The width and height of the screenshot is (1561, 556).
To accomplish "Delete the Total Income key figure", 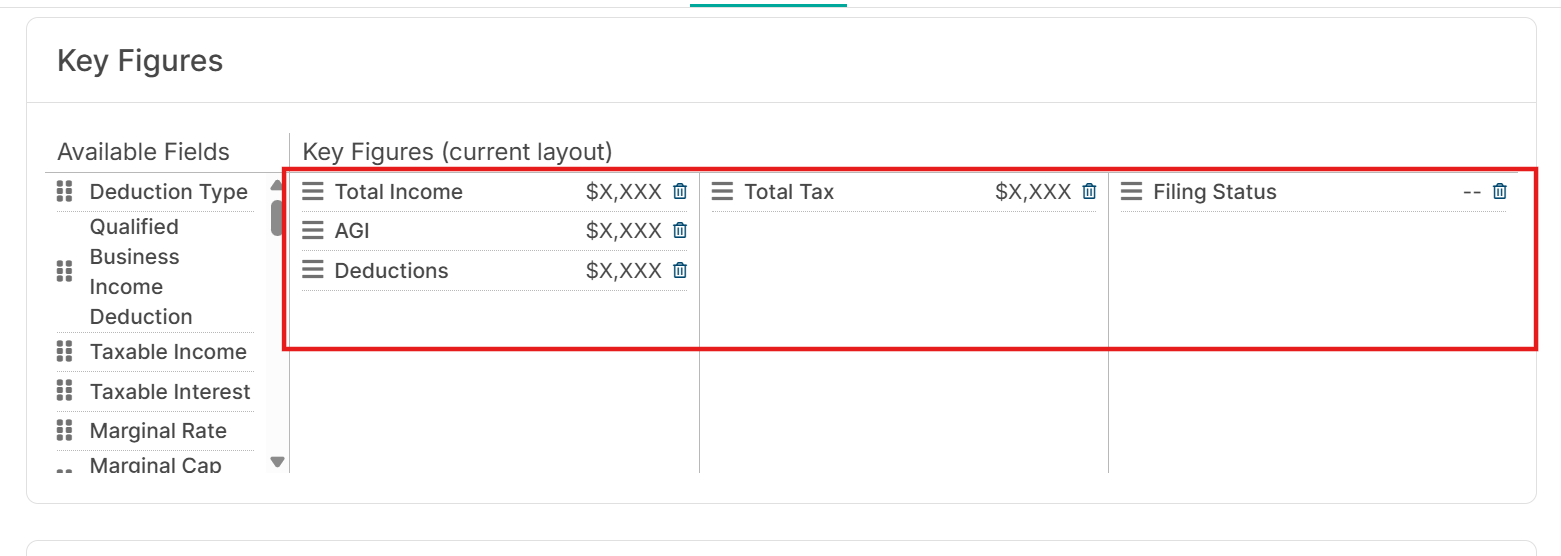I will tap(680, 191).
